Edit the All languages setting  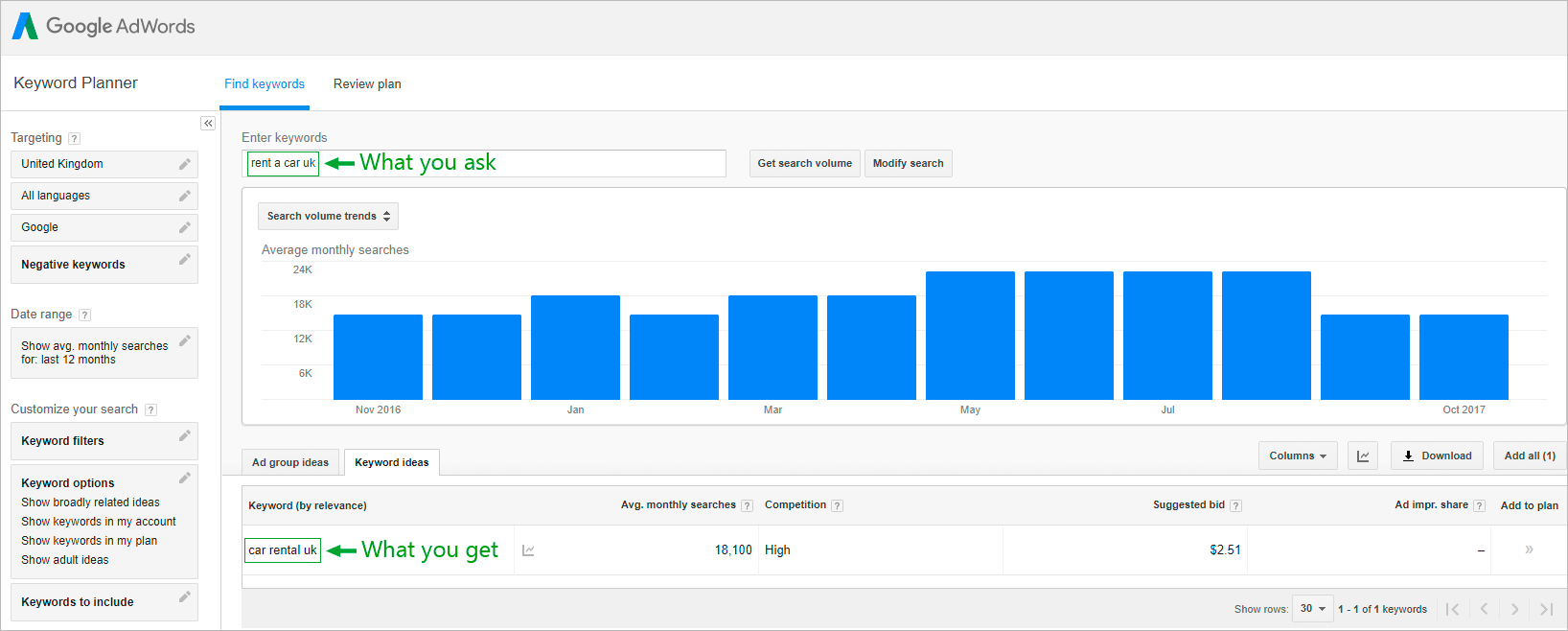185,196
